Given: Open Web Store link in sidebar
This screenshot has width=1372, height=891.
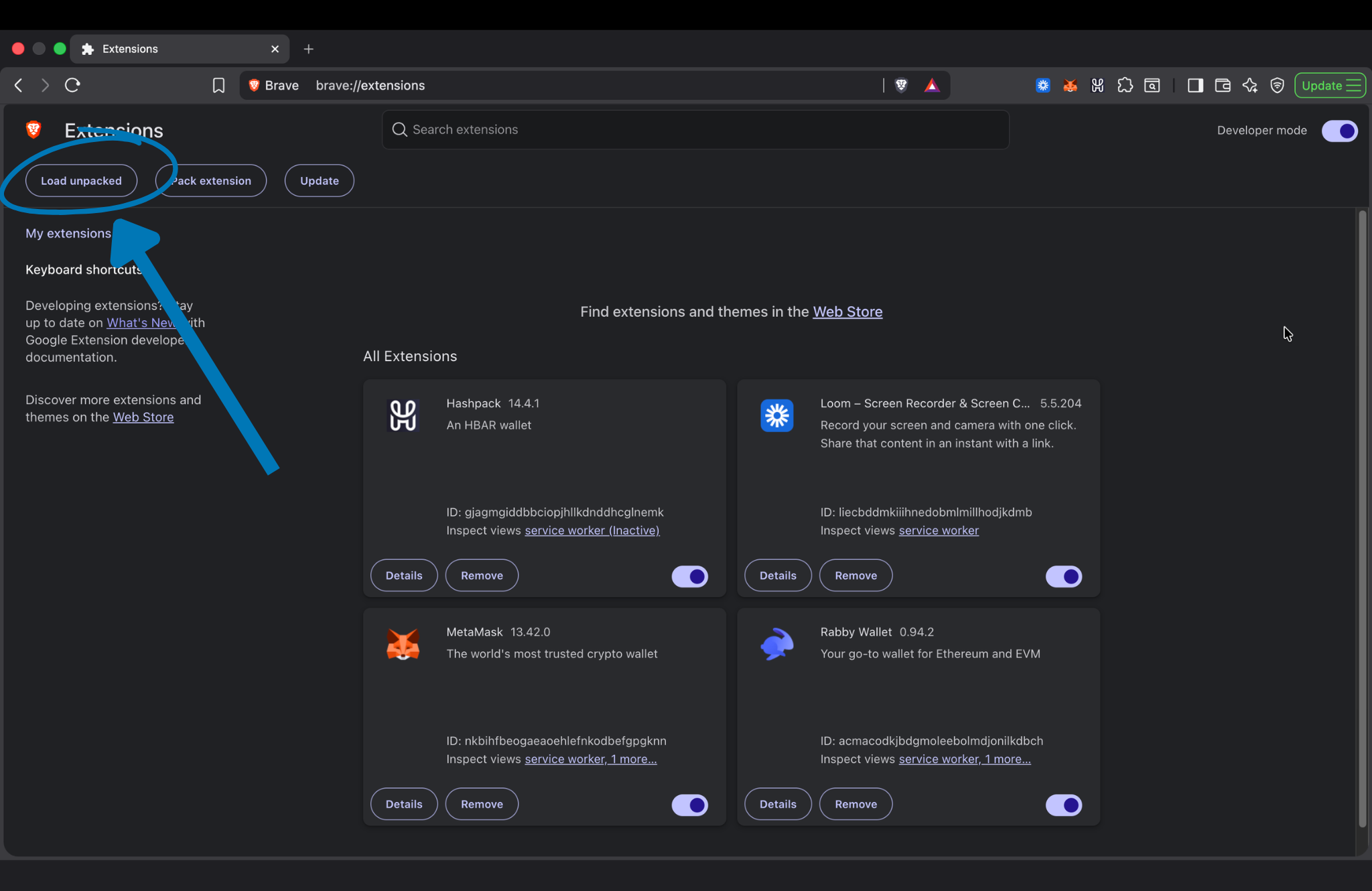Looking at the screenshot, I should pos(143,417).
